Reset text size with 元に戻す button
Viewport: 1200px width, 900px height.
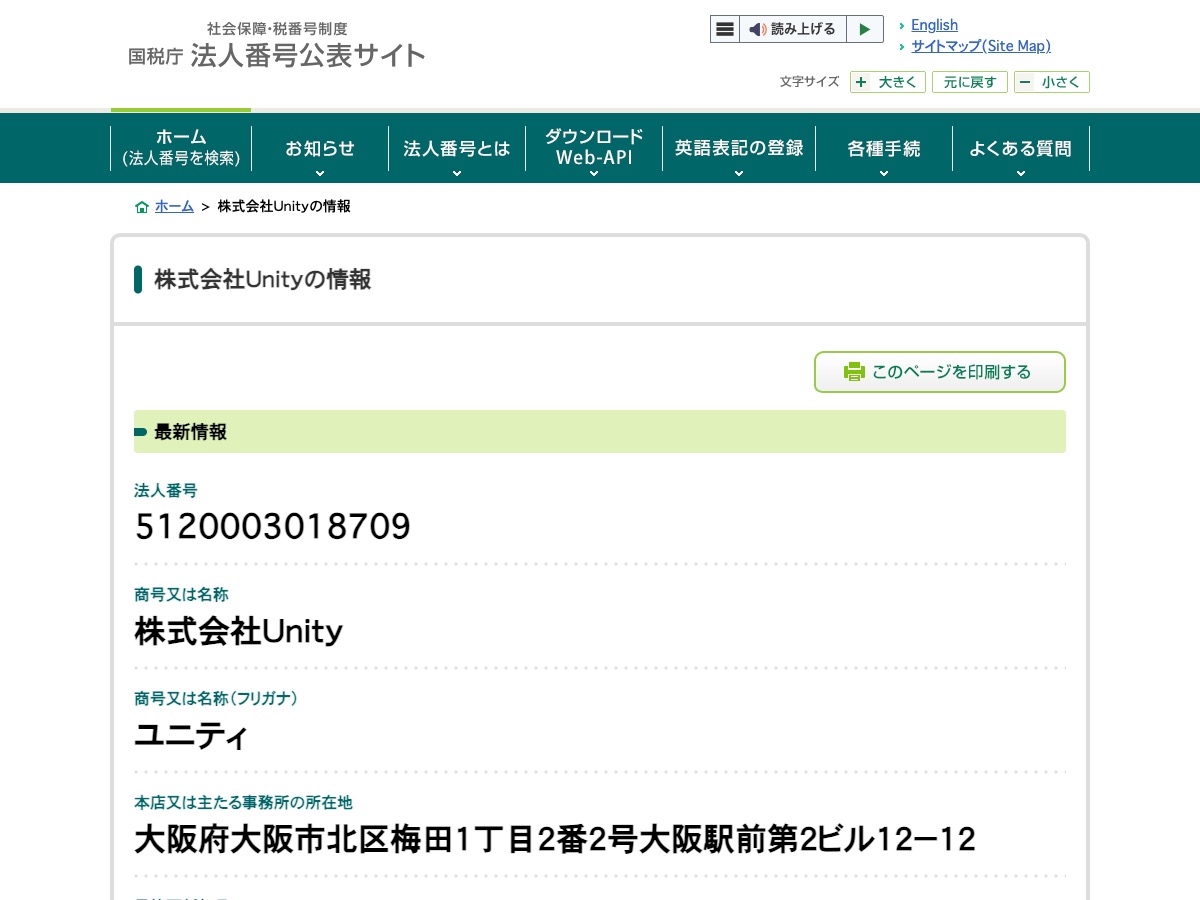click(x=970, y=82)
